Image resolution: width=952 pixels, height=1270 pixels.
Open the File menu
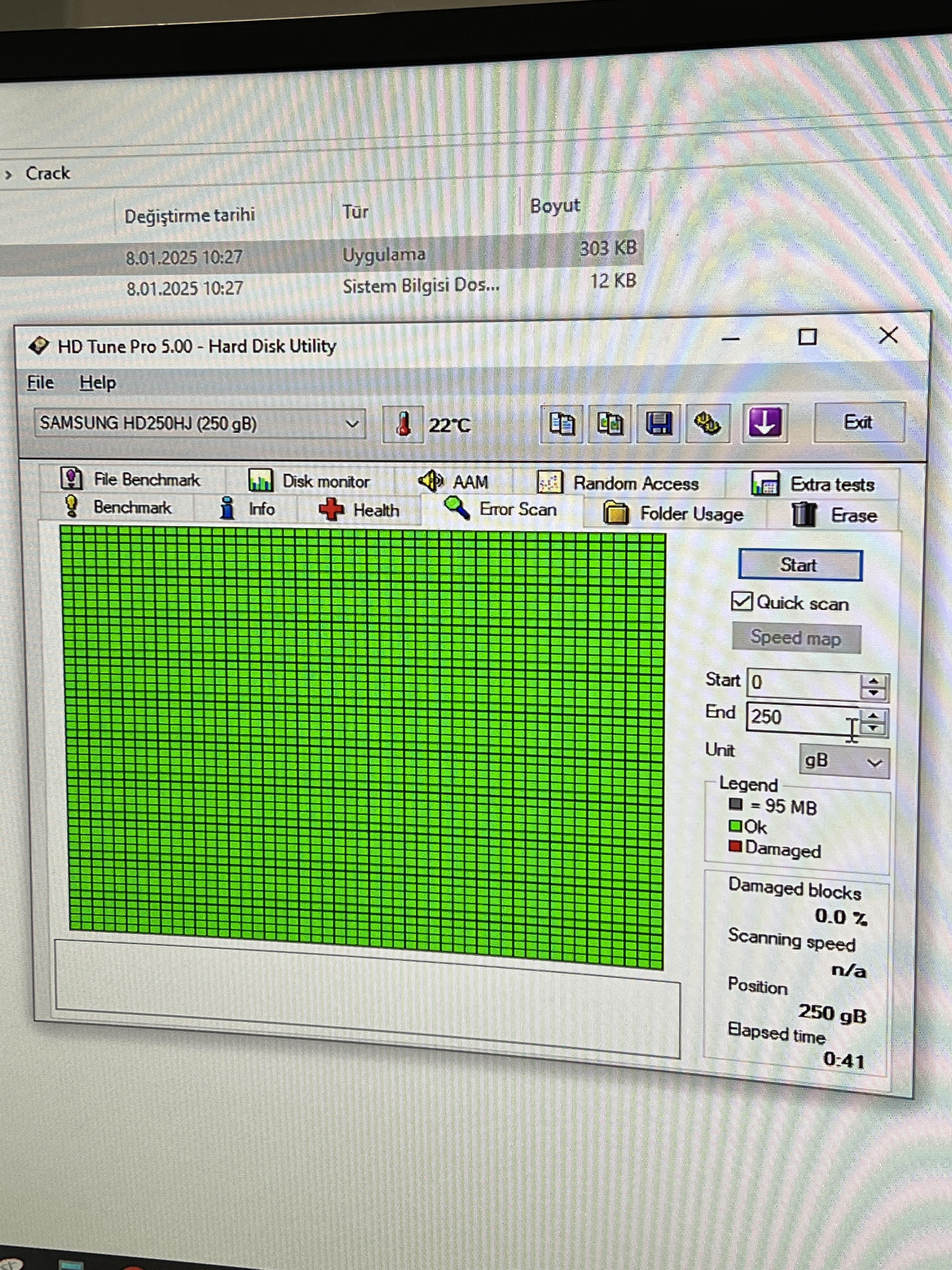(x=40, y=382)
